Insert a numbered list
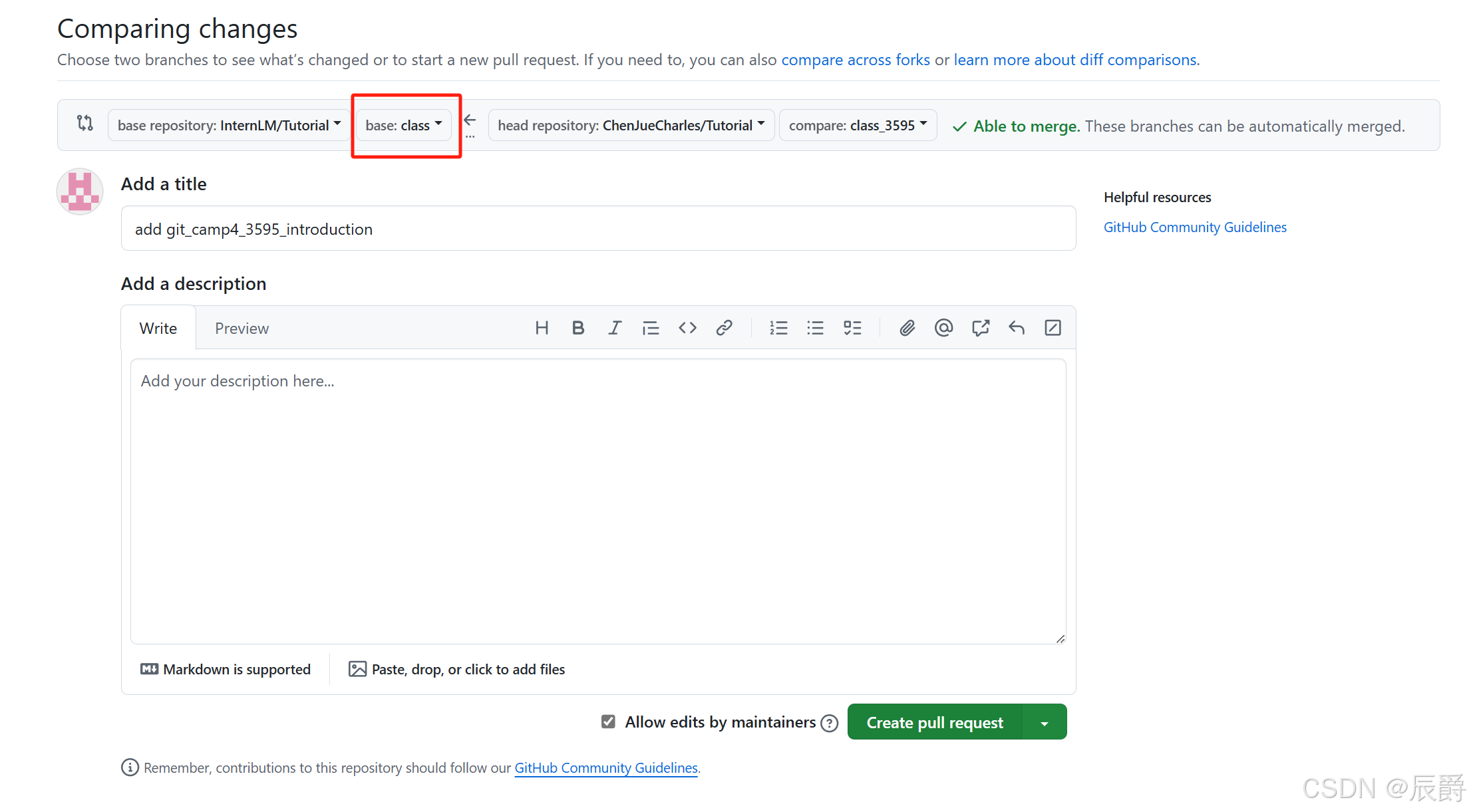1469x812 pixels. (778, 328)
